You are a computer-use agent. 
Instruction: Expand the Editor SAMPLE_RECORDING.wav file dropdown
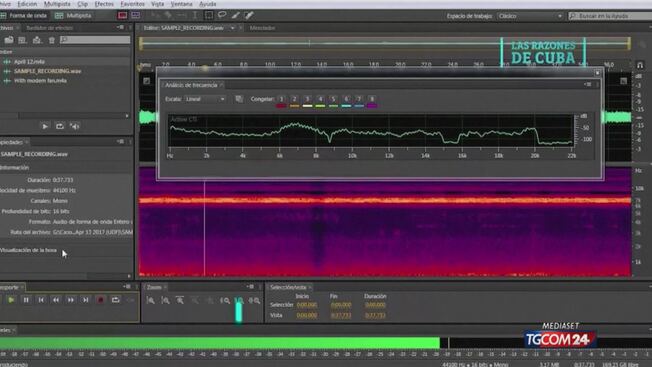pos(232,28)
